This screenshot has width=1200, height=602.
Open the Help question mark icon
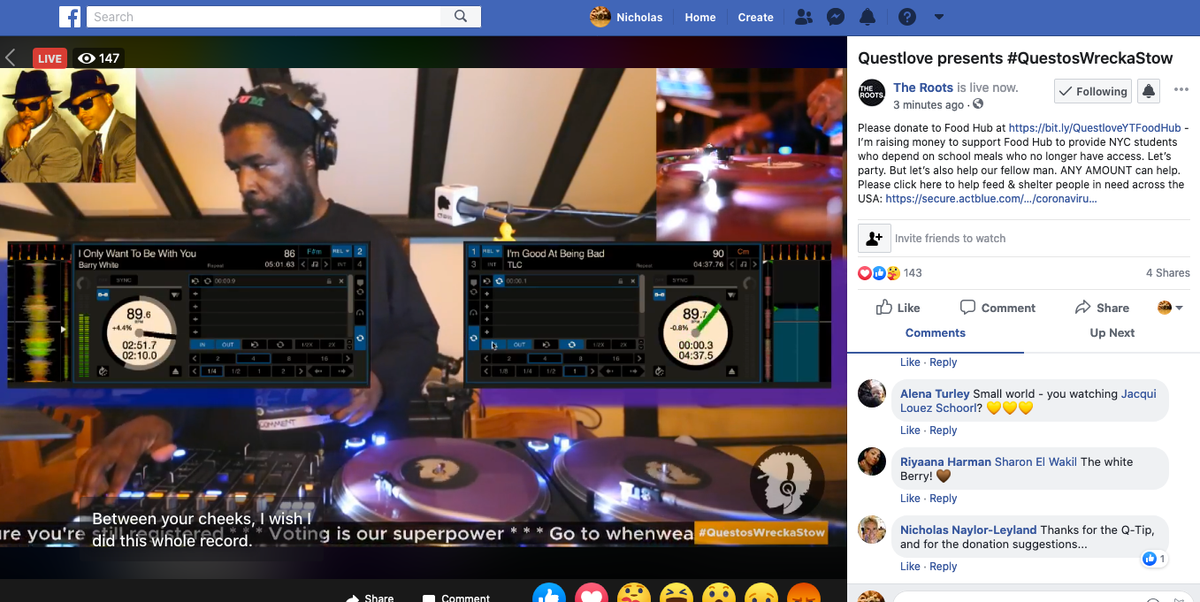point(906,16)
